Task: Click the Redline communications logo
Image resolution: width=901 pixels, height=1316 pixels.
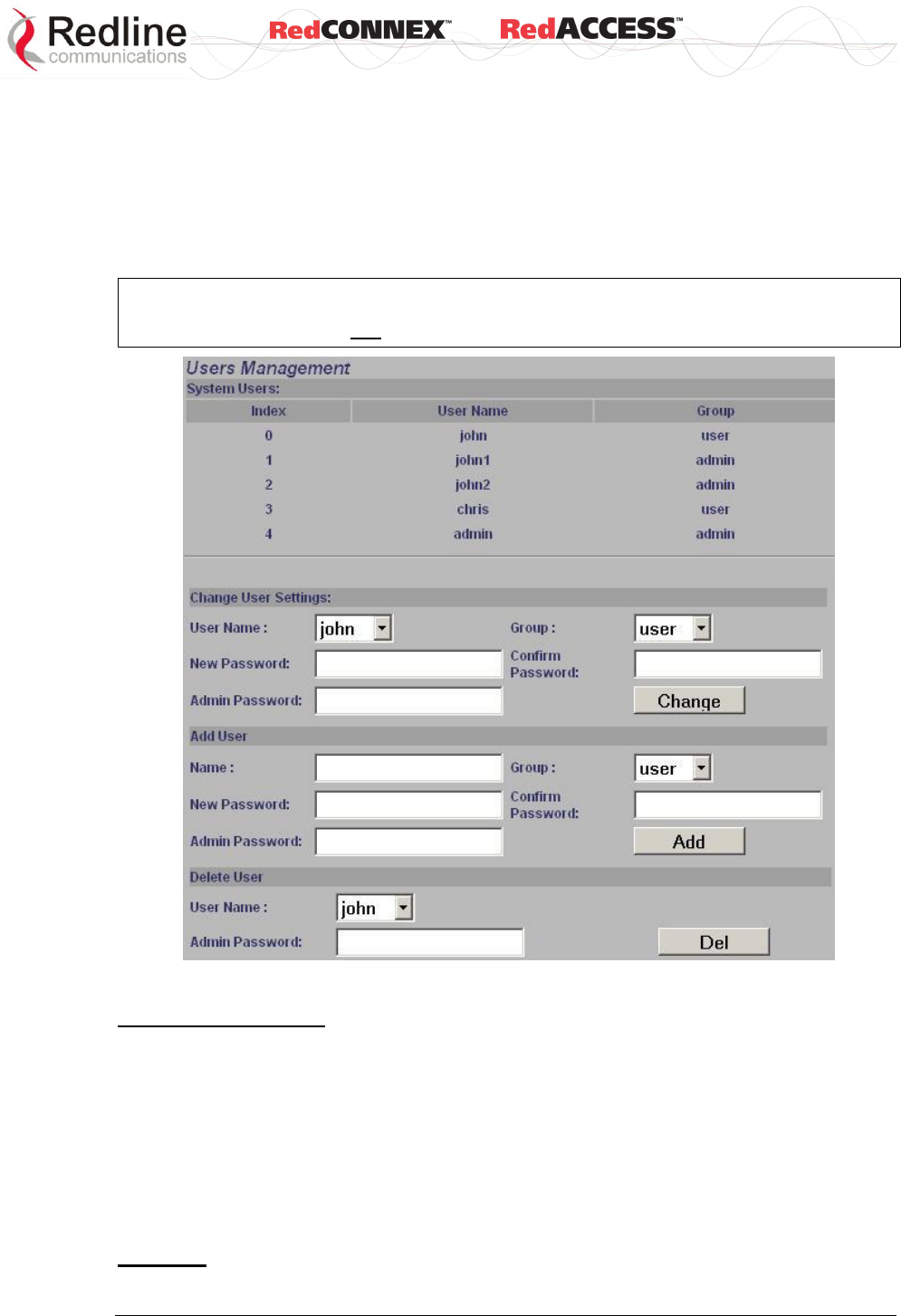Action: coord(97,40)
